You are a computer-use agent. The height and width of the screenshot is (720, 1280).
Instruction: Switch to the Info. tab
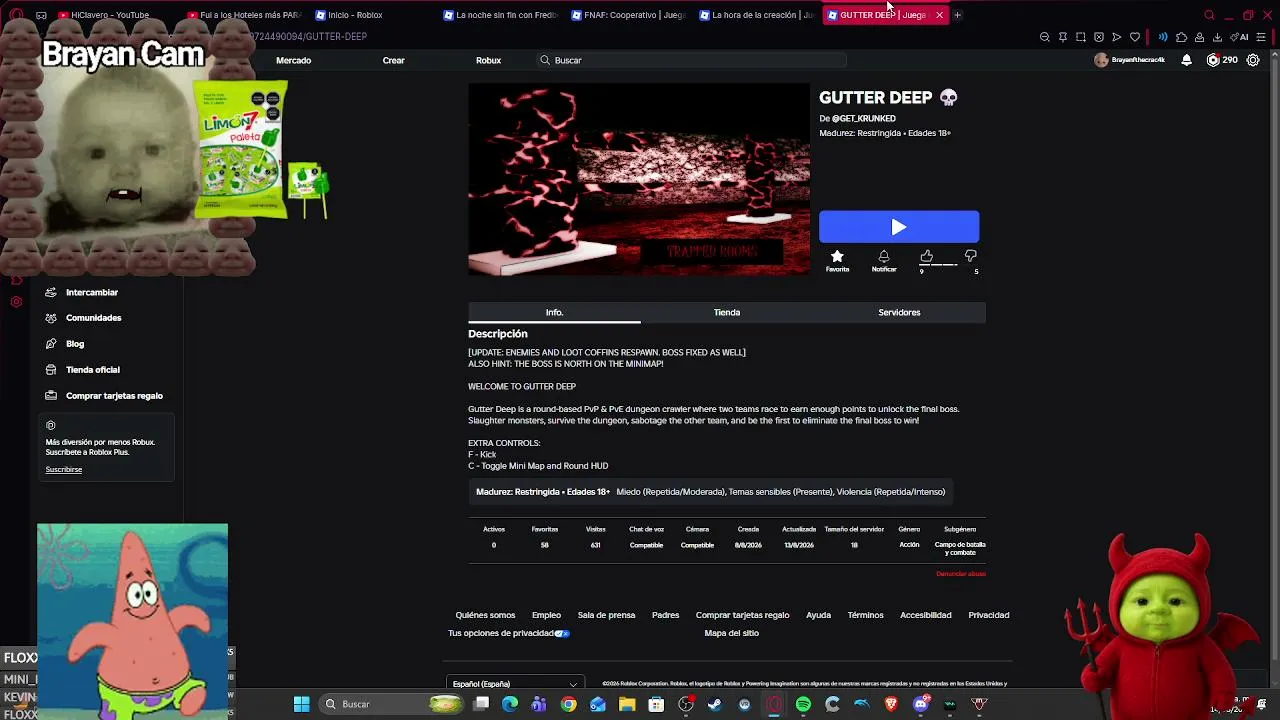point(554,312)
